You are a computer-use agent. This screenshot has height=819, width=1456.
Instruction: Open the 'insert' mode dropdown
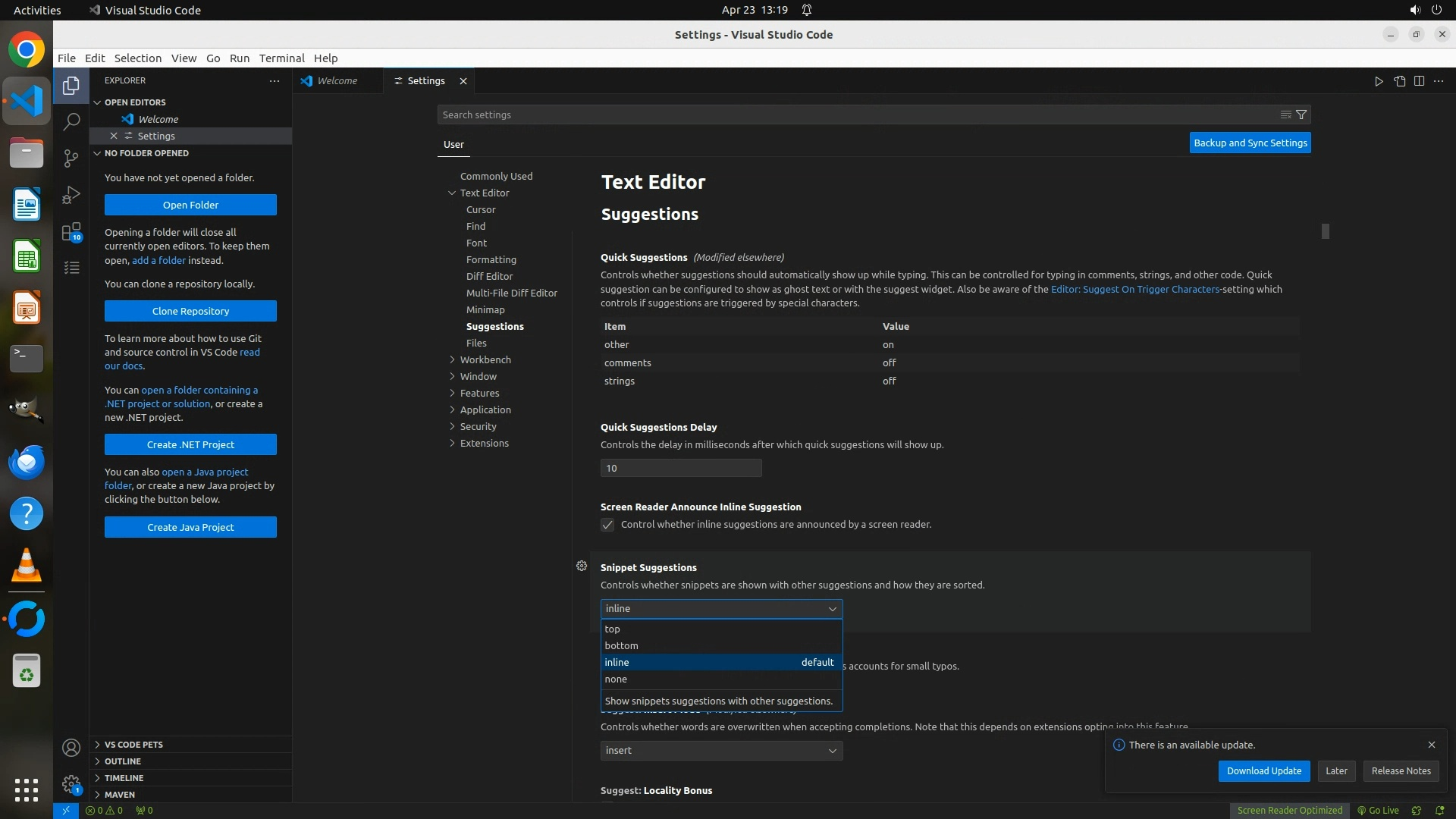coord(720,750)
